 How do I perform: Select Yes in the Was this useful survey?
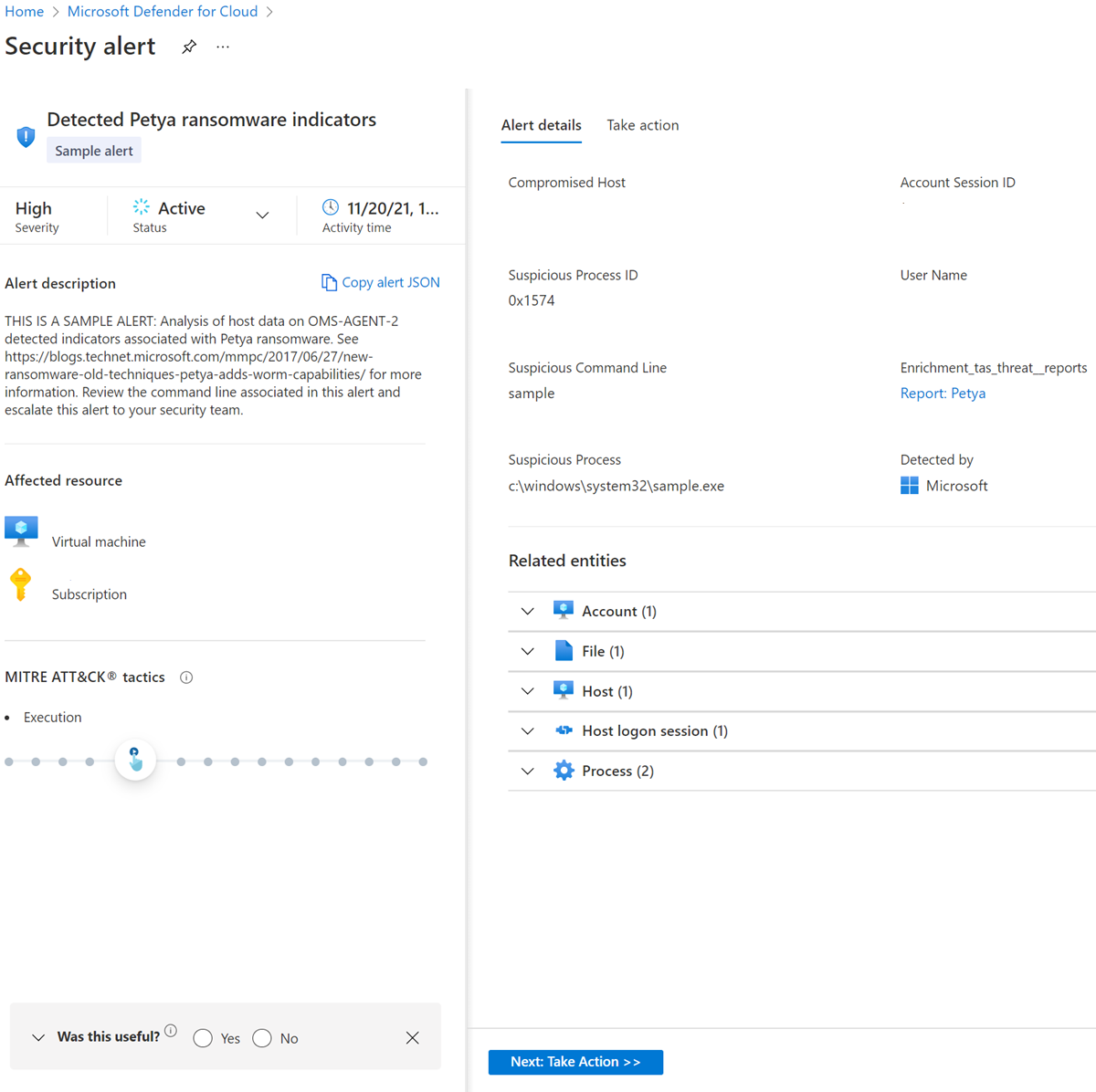pyautogui.click(x=203, y=1038)
